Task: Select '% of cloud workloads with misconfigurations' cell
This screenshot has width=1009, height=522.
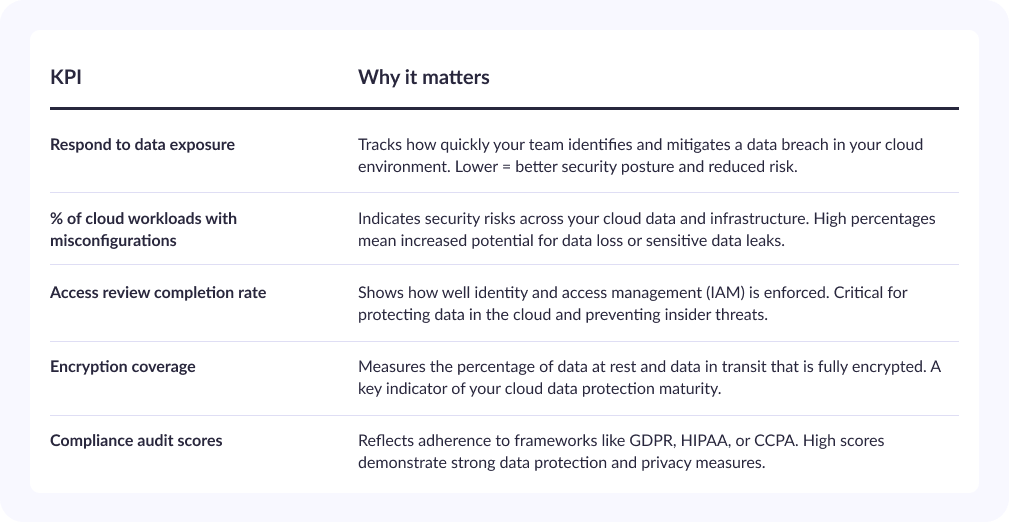Action: point(143,229)
